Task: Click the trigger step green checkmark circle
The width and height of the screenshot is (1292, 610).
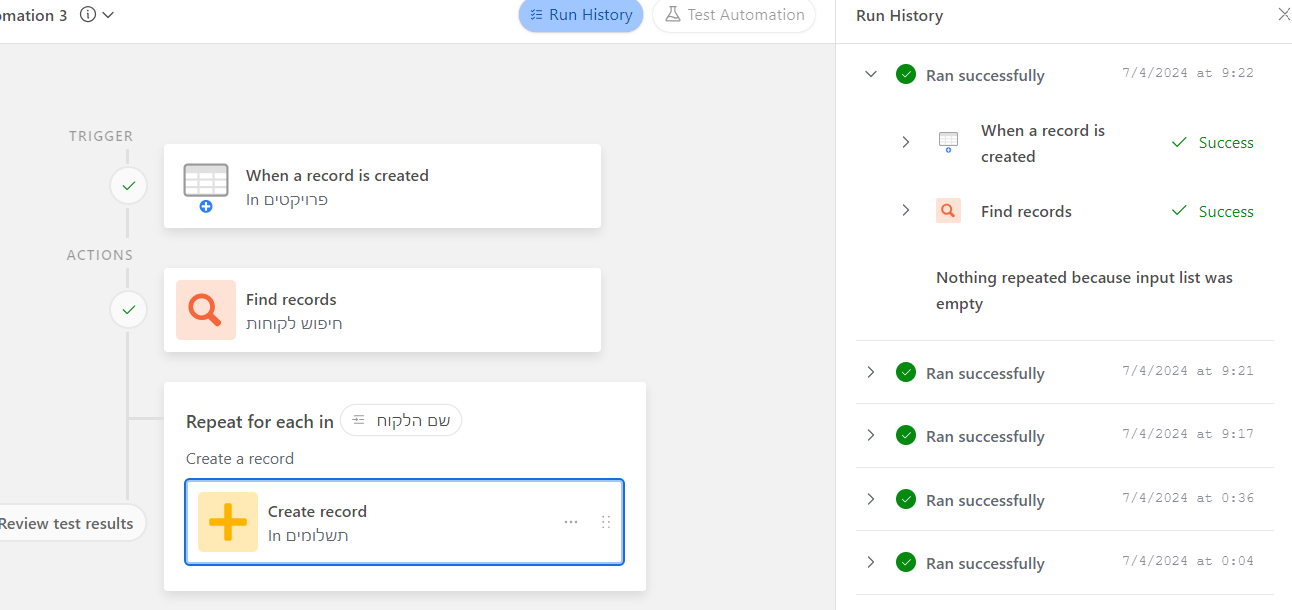Action: tap(128, 186)
